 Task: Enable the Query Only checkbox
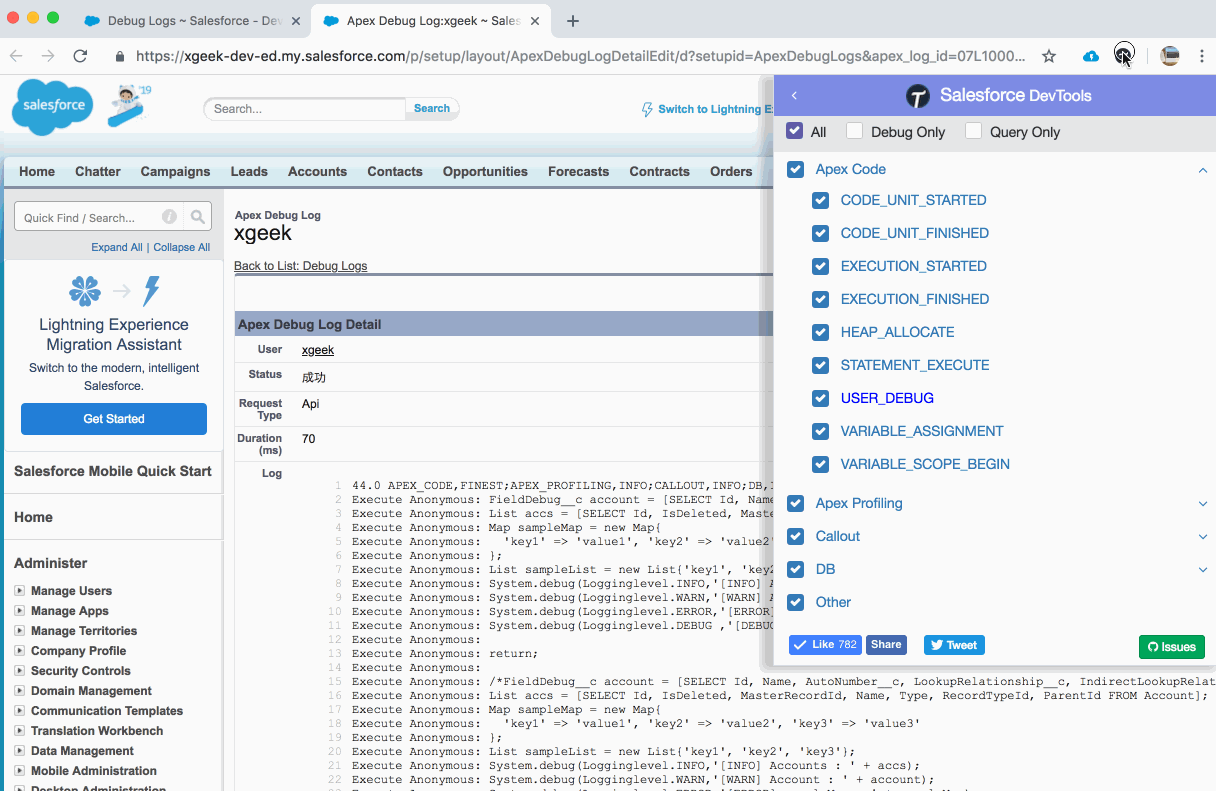point(973,131)
